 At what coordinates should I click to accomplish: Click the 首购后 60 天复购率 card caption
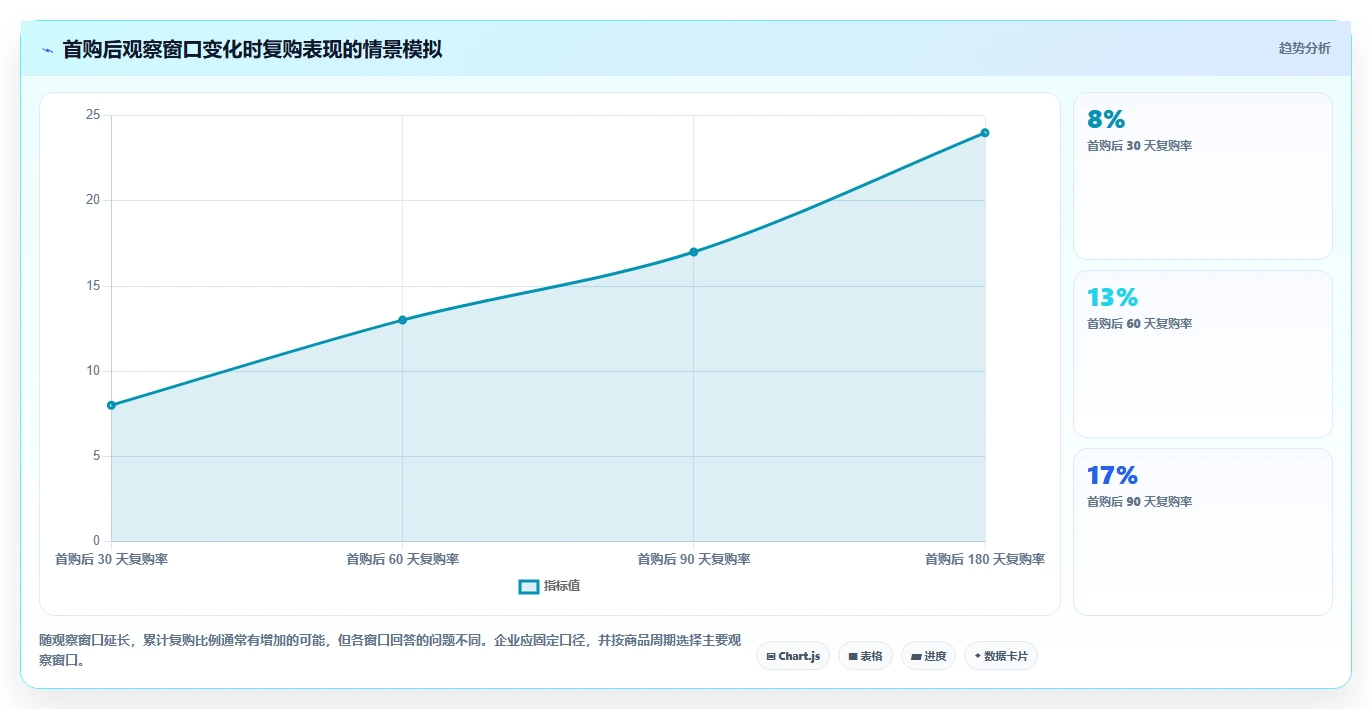click(1139, 324)
